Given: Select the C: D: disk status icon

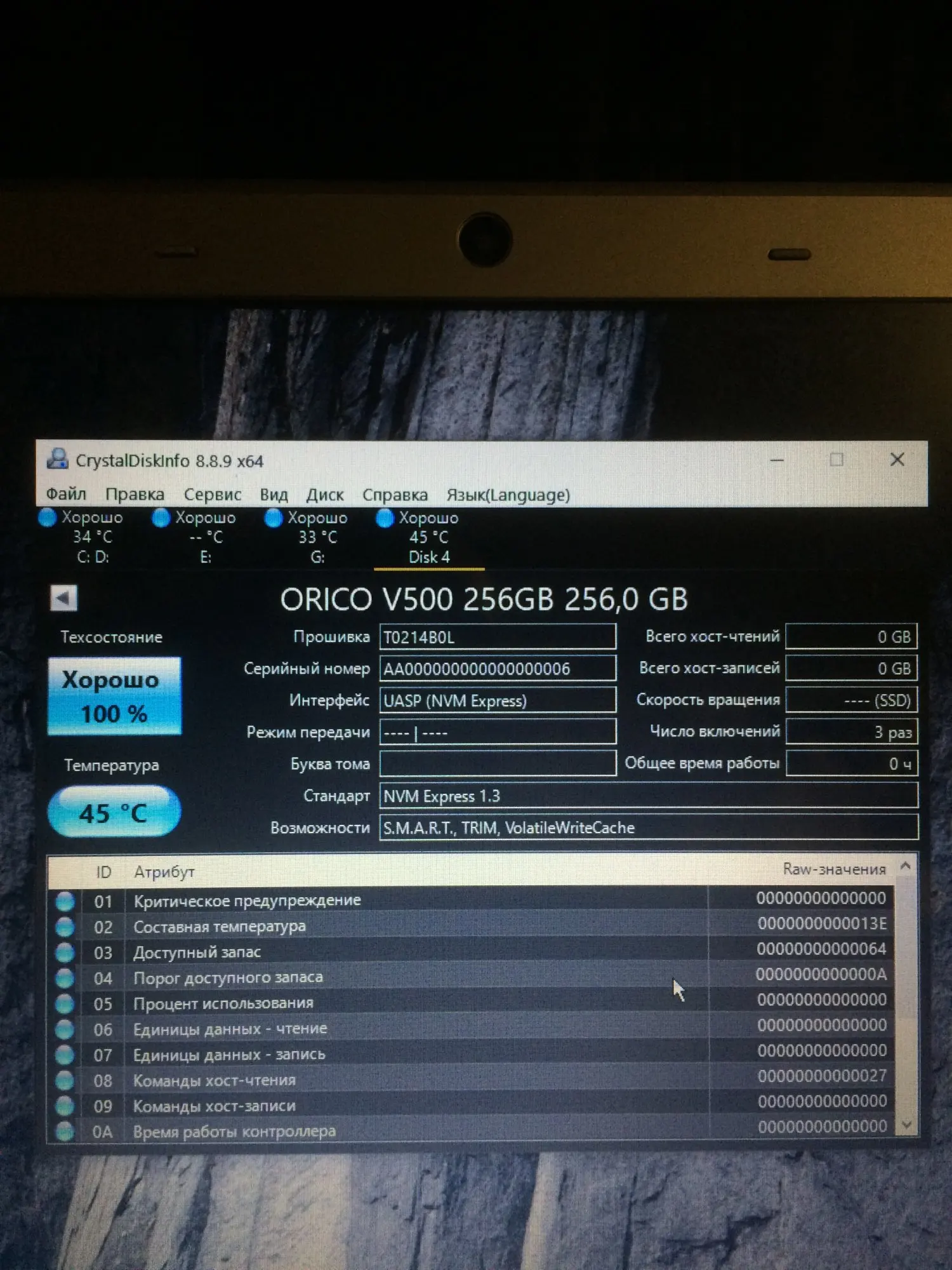Looking at the screenshot, I should pos(48,518).
